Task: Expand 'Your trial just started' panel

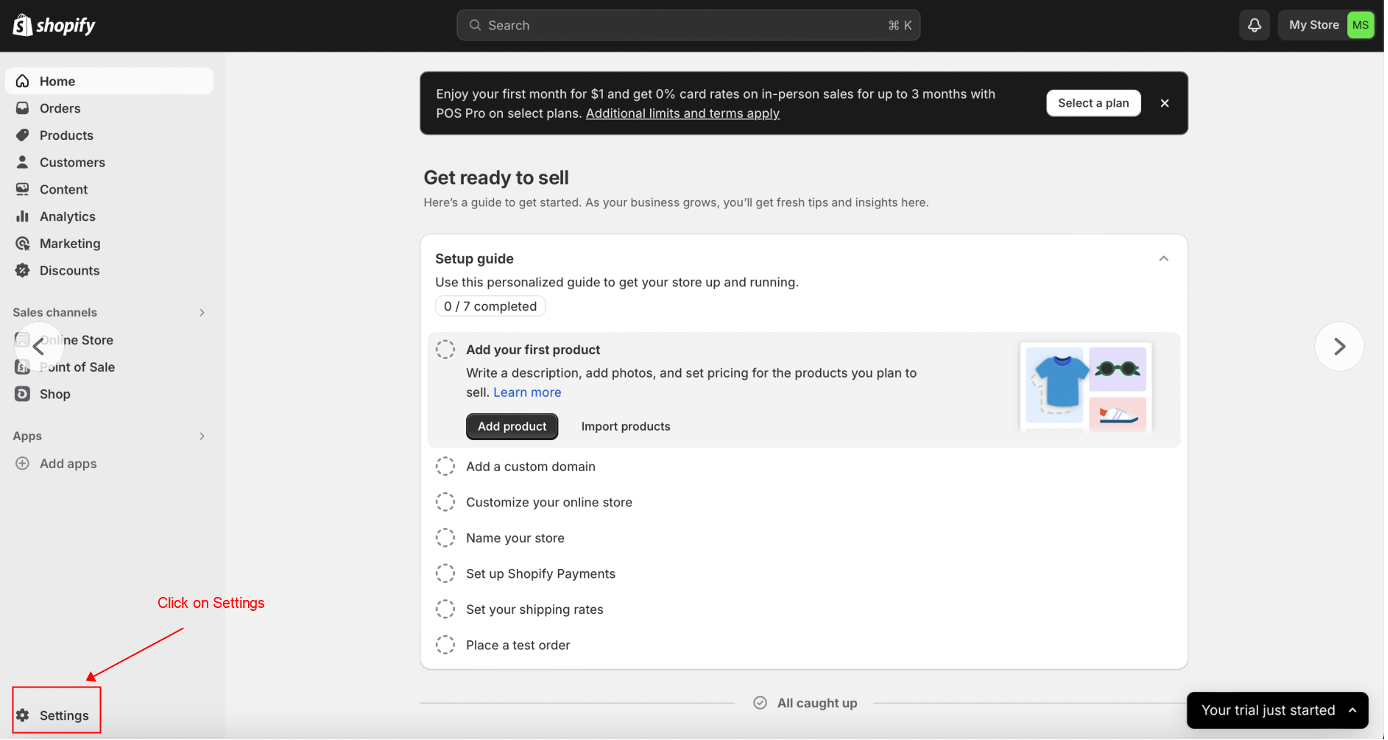Action: click(x=1352, y=710)
